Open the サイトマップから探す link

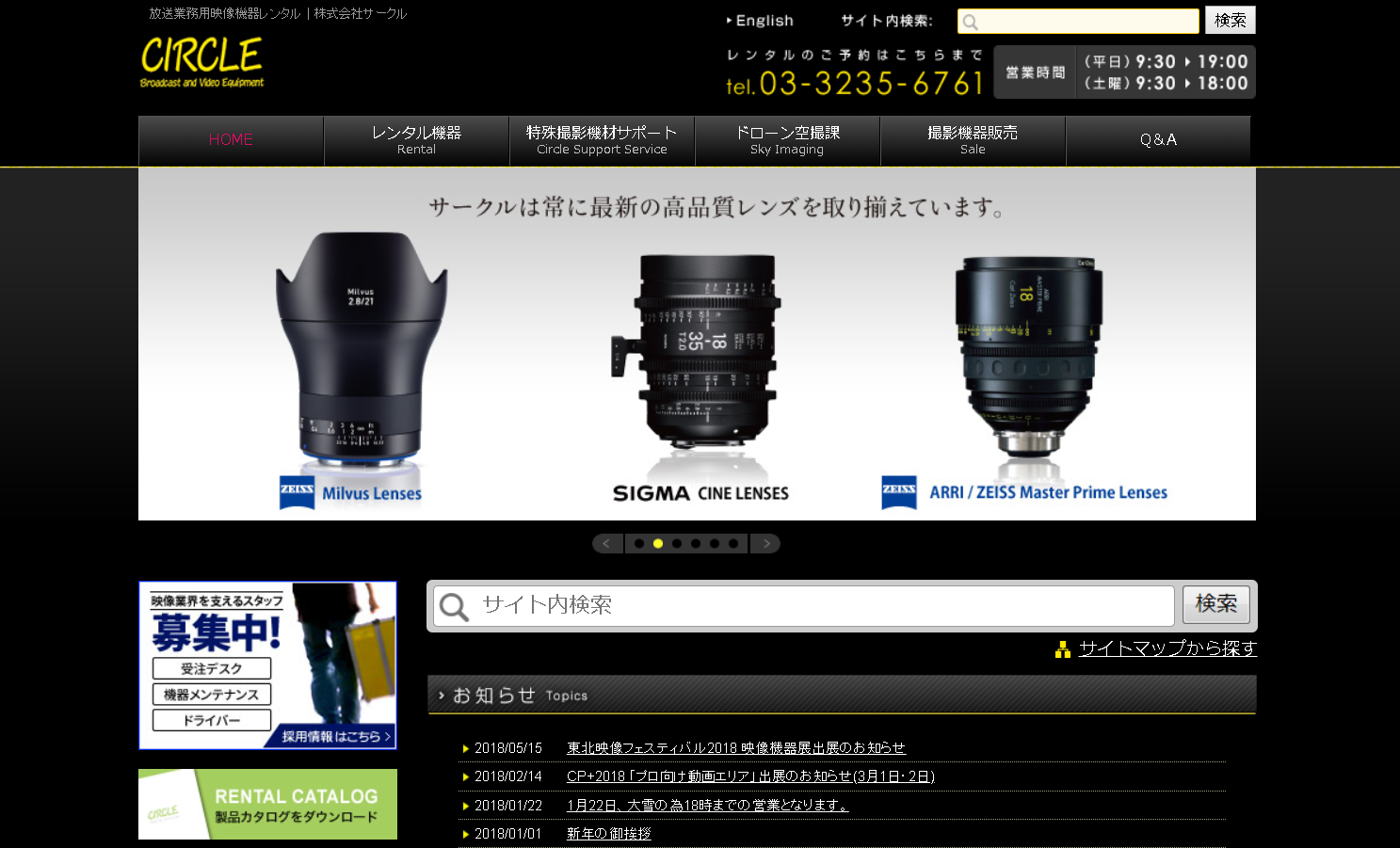click(1167, 648)
